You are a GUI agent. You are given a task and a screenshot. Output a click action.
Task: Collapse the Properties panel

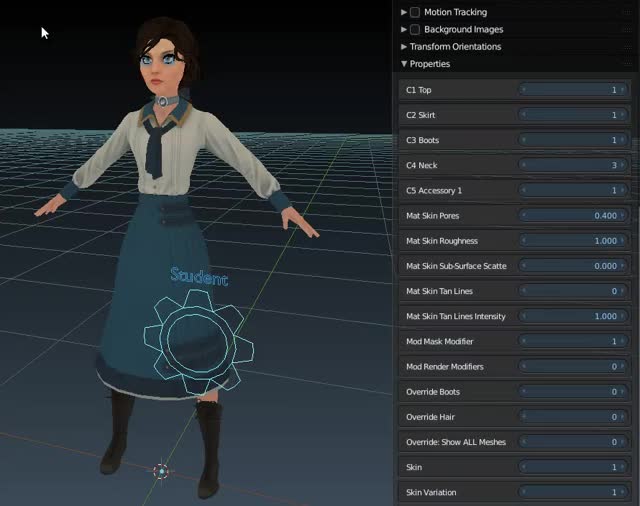pyautogui.click(x=404, y=64)
